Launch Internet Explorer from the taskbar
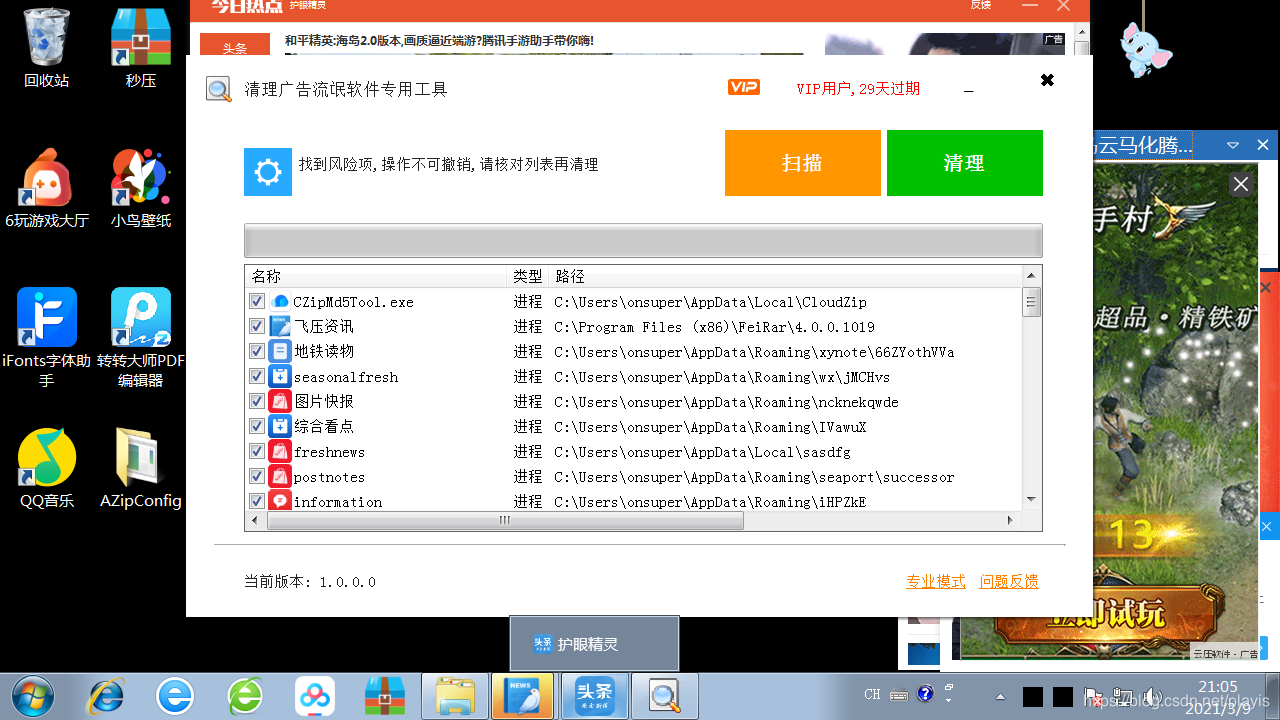1280x720 pixels. pyautogui.click(x=106, y=696)
